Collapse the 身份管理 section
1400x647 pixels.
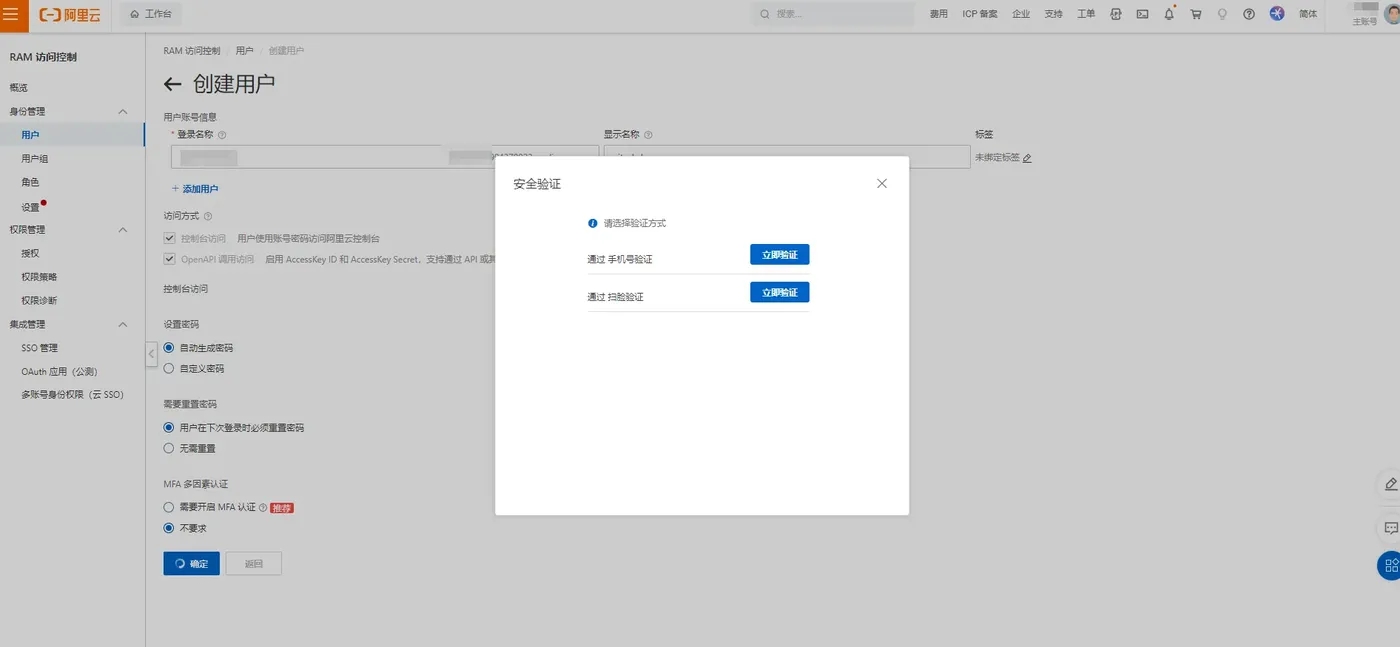tap(123, 111)
